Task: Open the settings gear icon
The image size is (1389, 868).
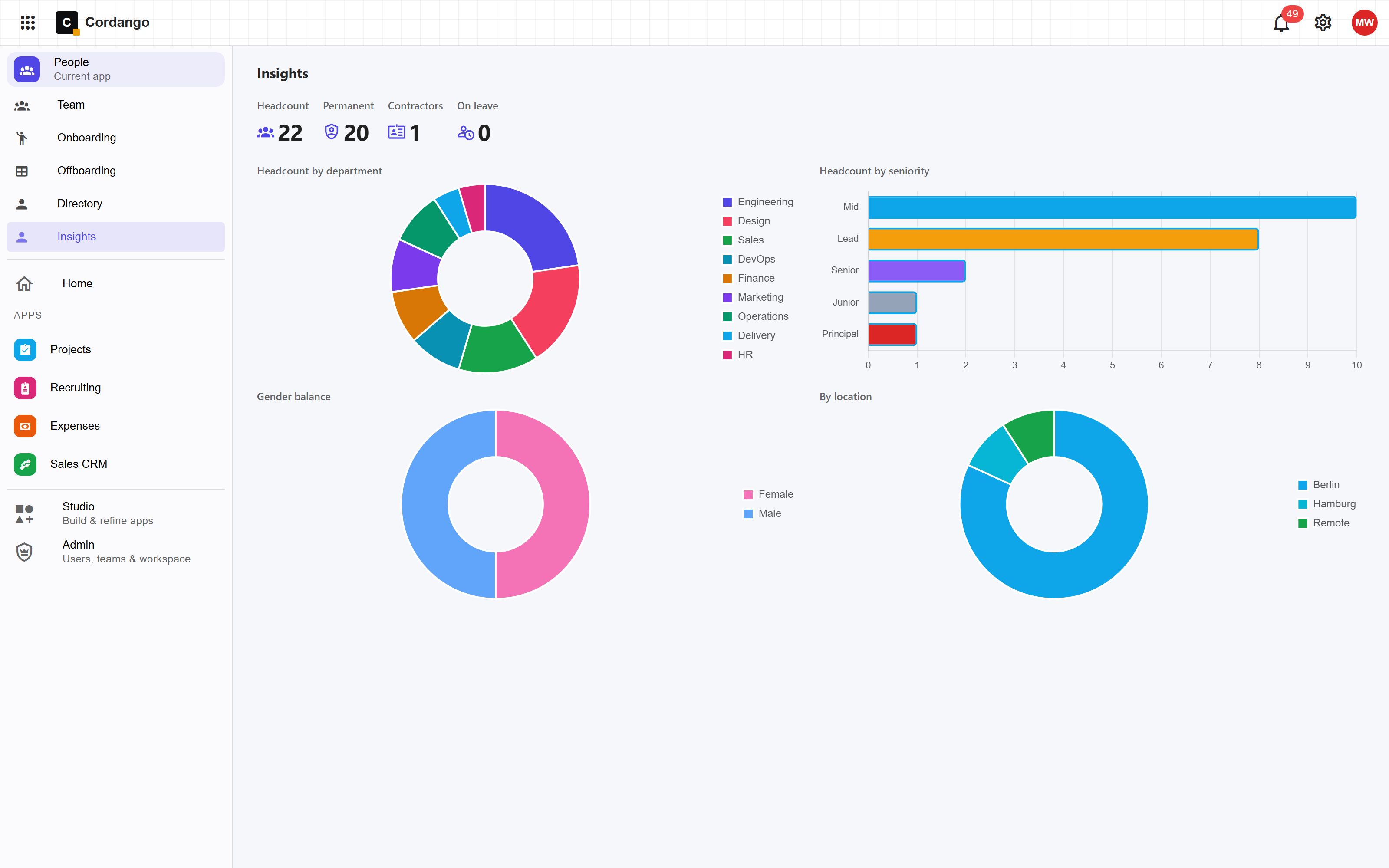Action: (1323, 23)
